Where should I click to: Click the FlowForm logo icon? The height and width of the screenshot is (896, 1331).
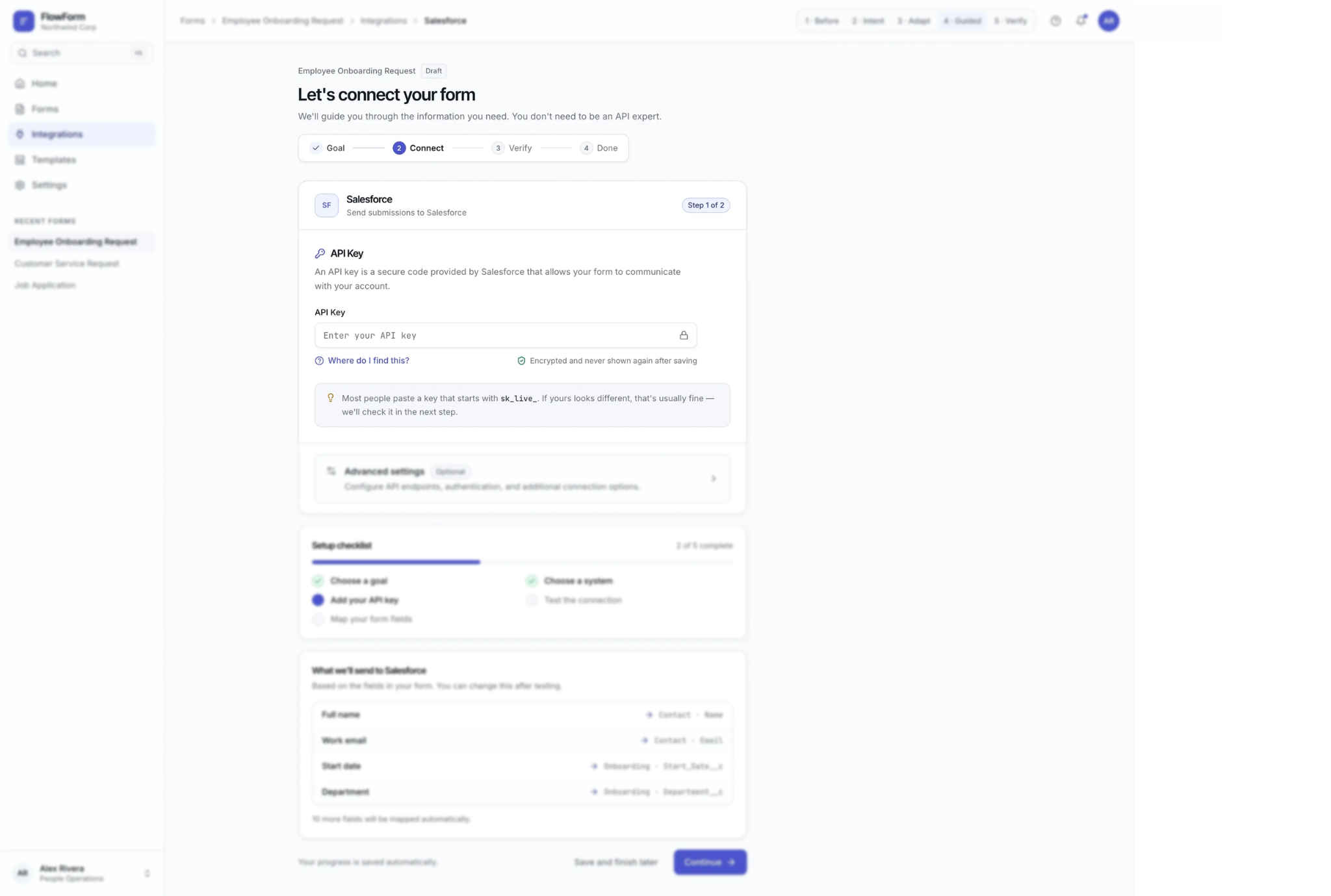click(x=23, y=21)
